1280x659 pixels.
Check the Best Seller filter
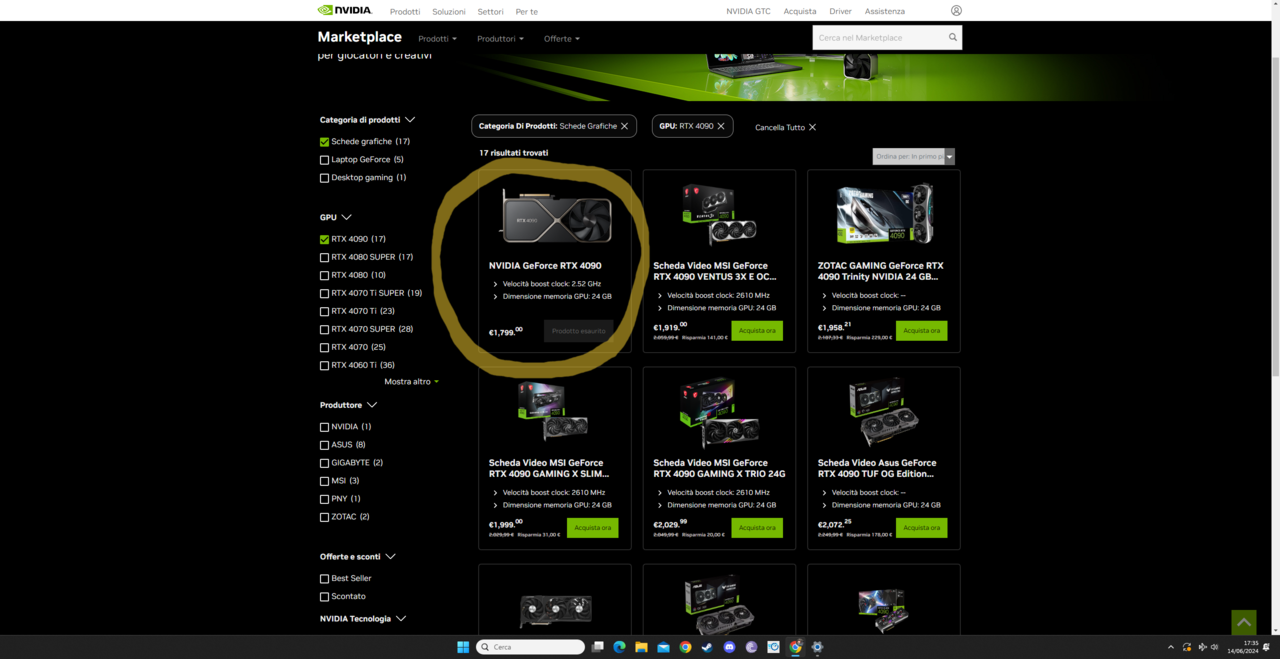(x=324, y=579)
